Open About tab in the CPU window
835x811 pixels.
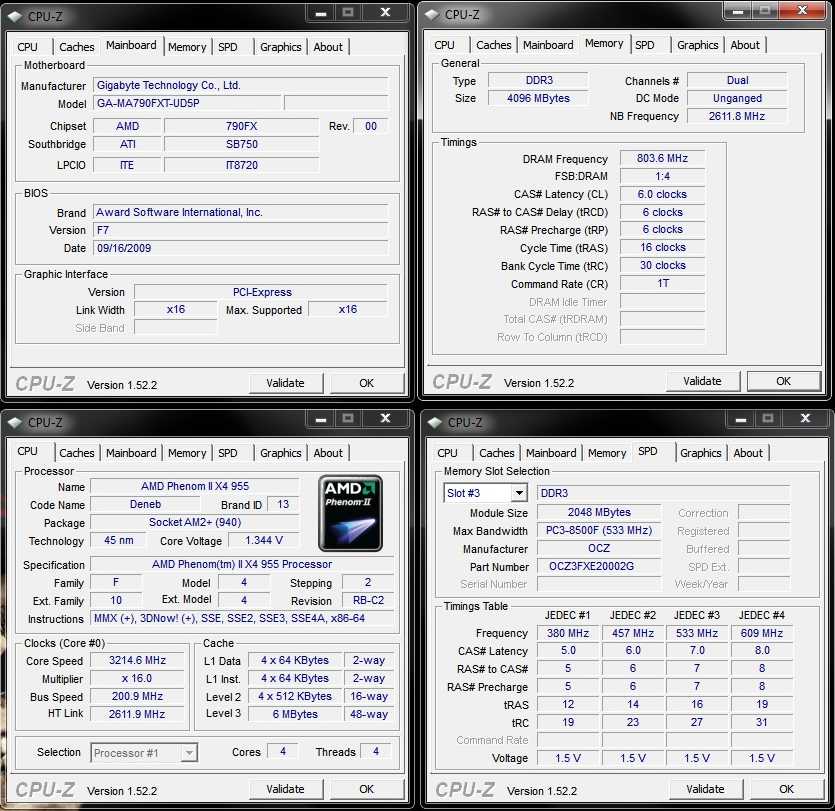tap(328, 453)
